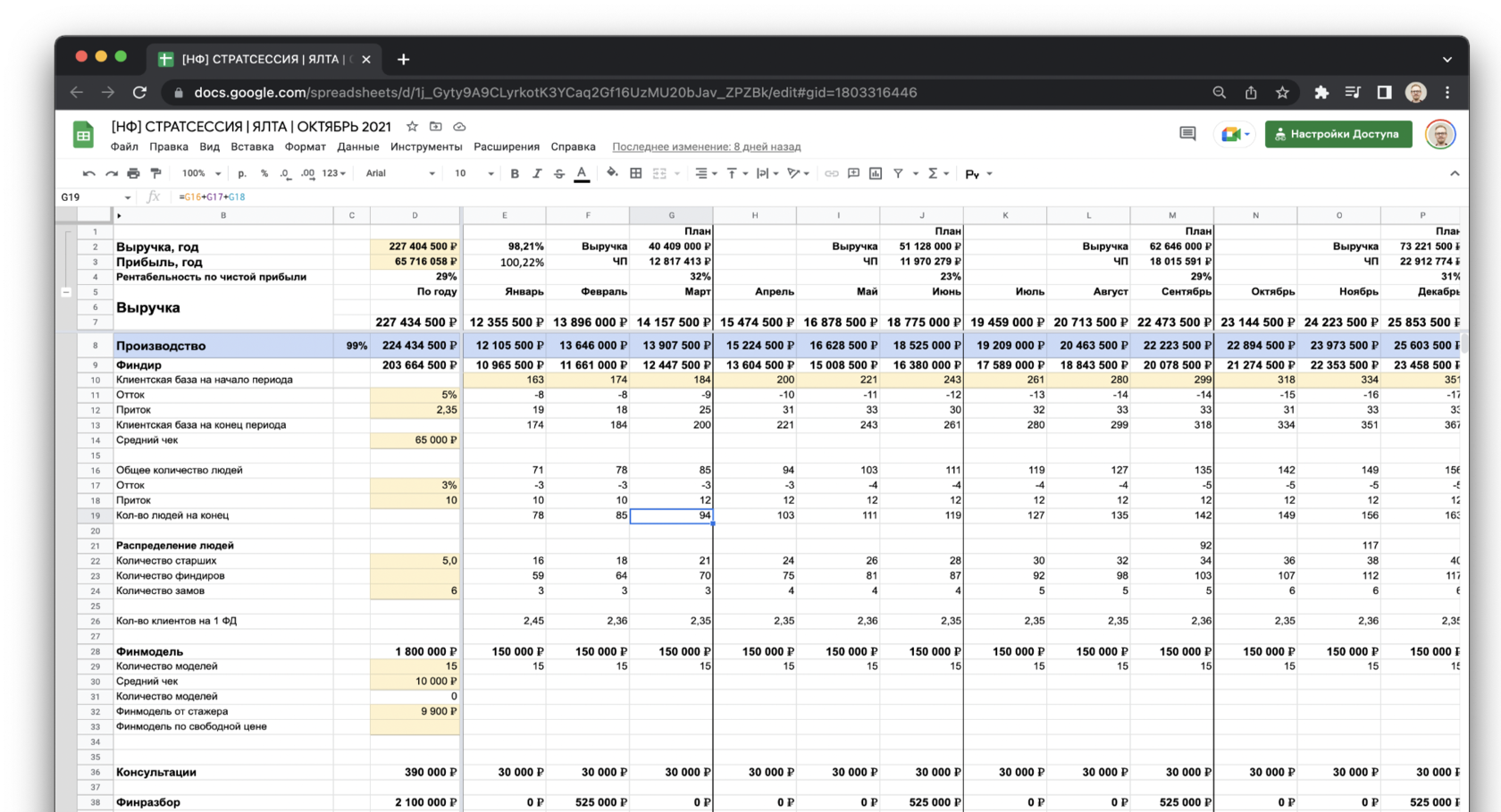Click the insert comment toolbar icon

coord(853,173)
